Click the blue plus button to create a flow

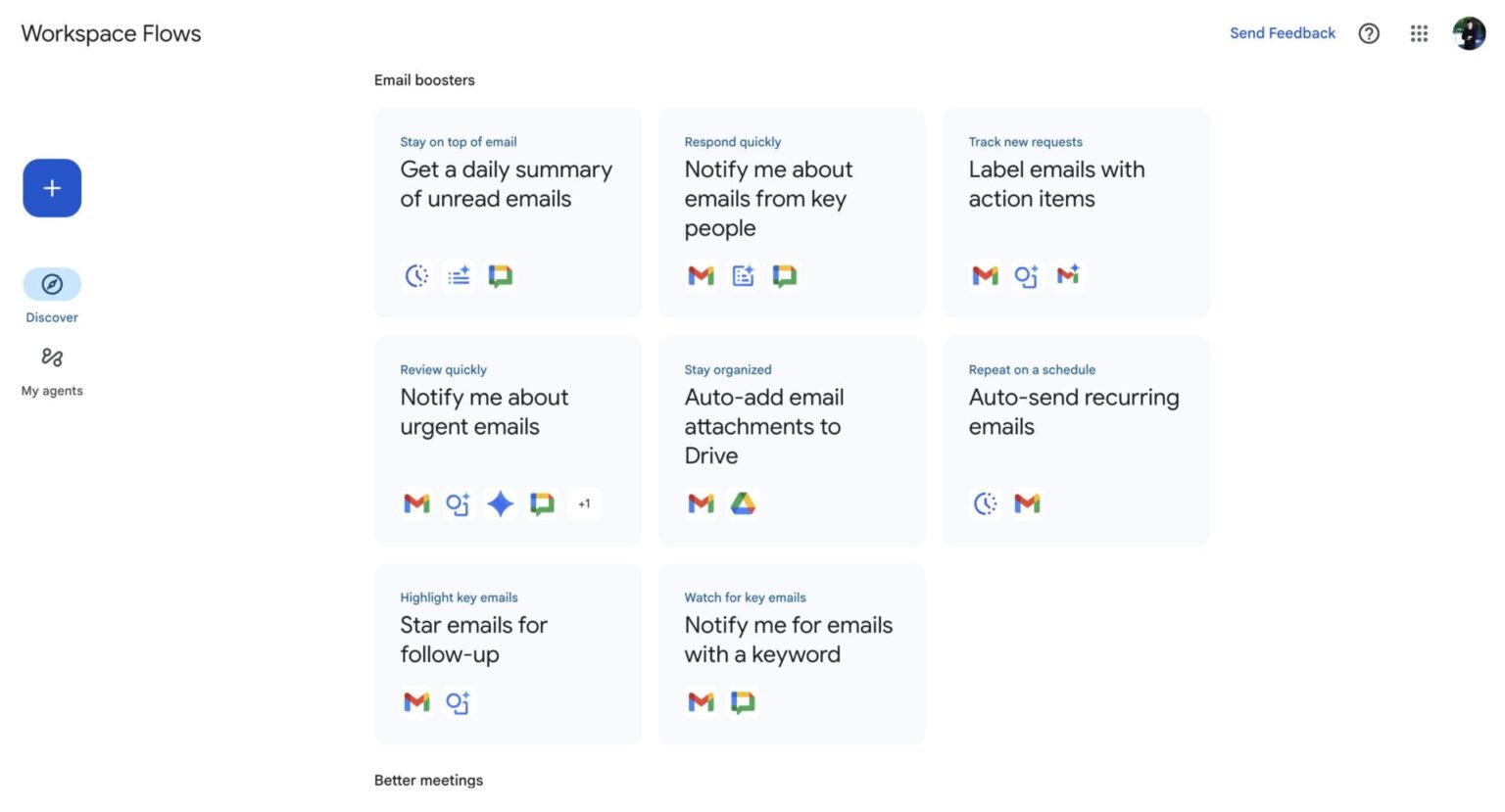52,187
